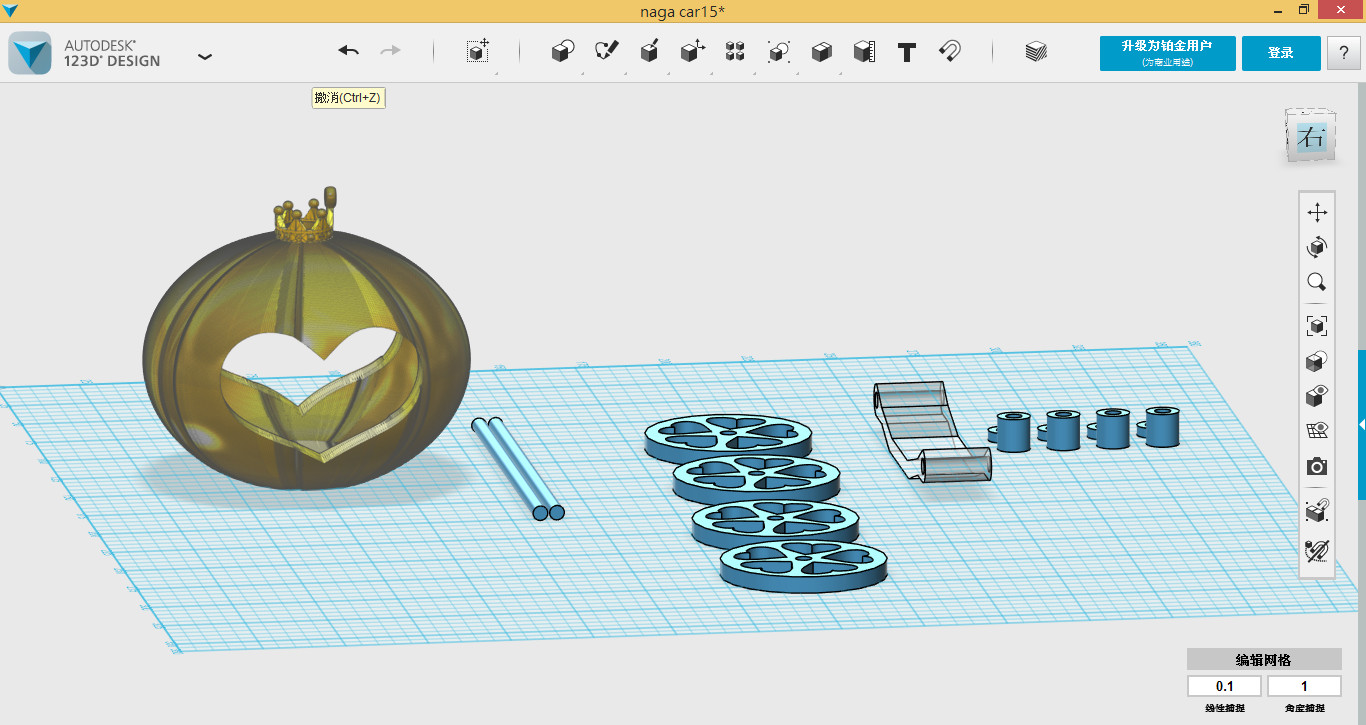Screen dimensions: 1366x725
Task: Toggle grid visibility in navigation bar
Action: (x=1317, y=431)
